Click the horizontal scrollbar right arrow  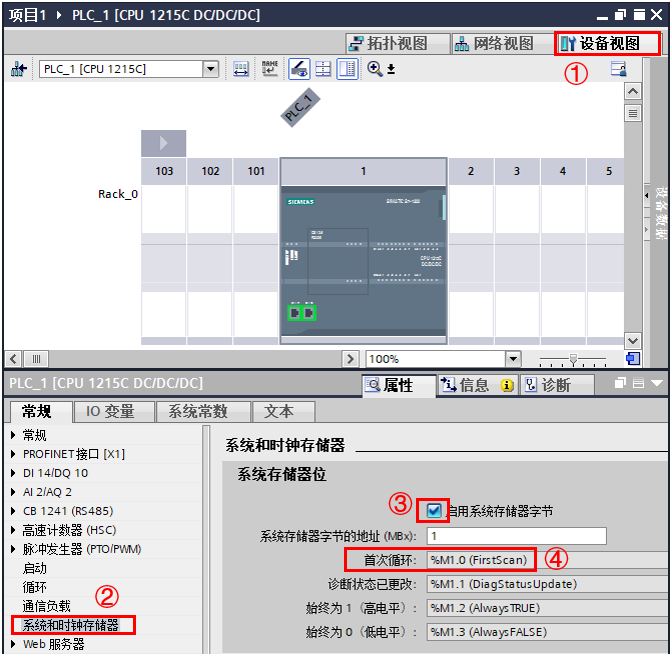tap(350, 359)
